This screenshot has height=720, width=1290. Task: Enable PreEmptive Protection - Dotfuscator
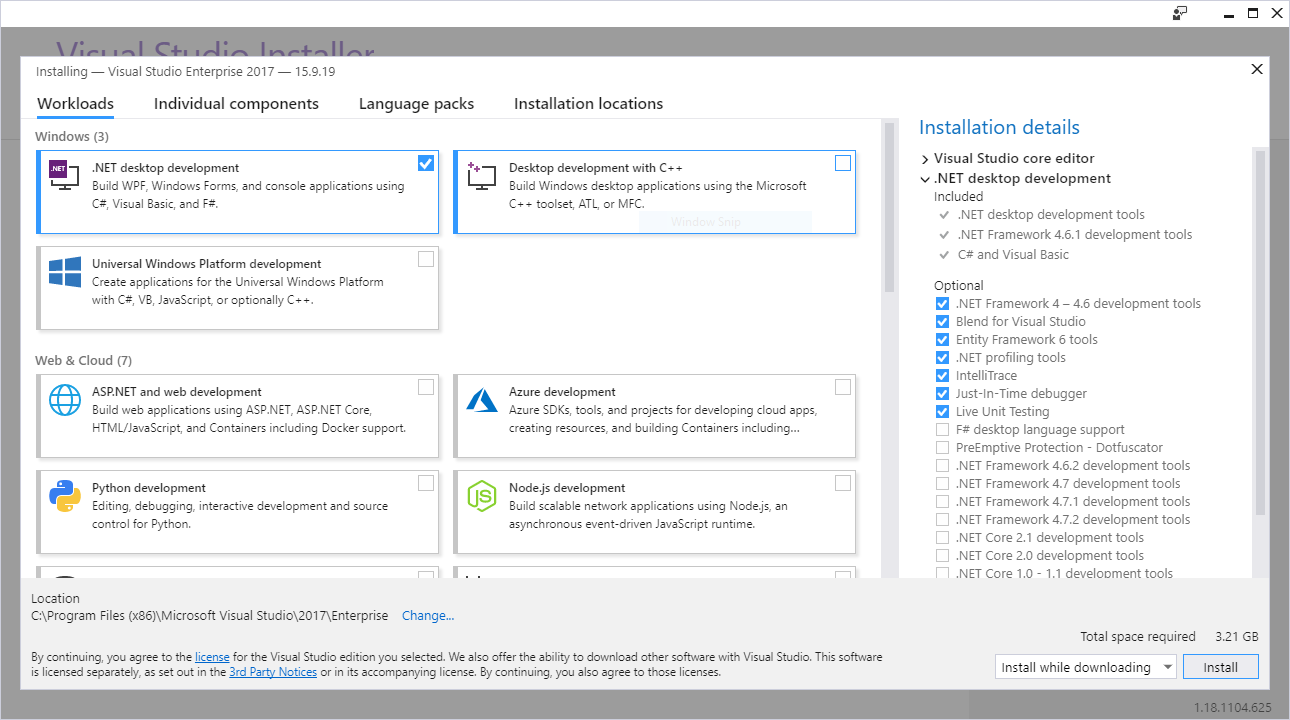pyautogui.click(x=942, y=448)
